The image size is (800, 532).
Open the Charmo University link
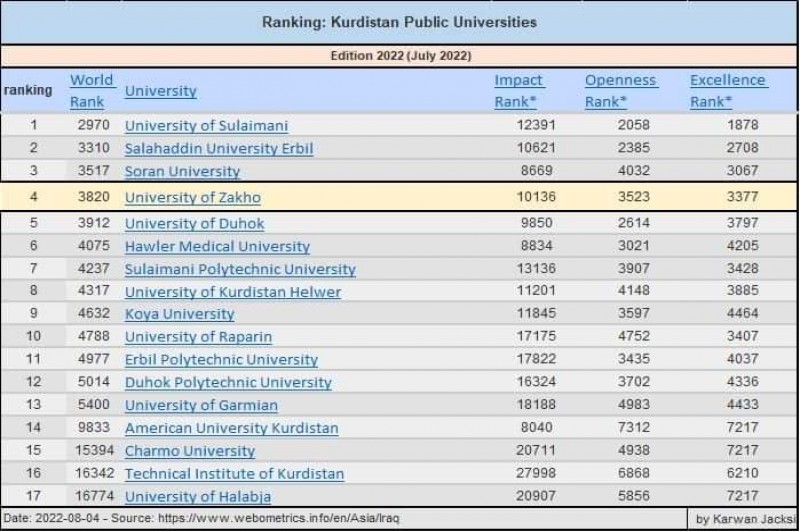190,451
